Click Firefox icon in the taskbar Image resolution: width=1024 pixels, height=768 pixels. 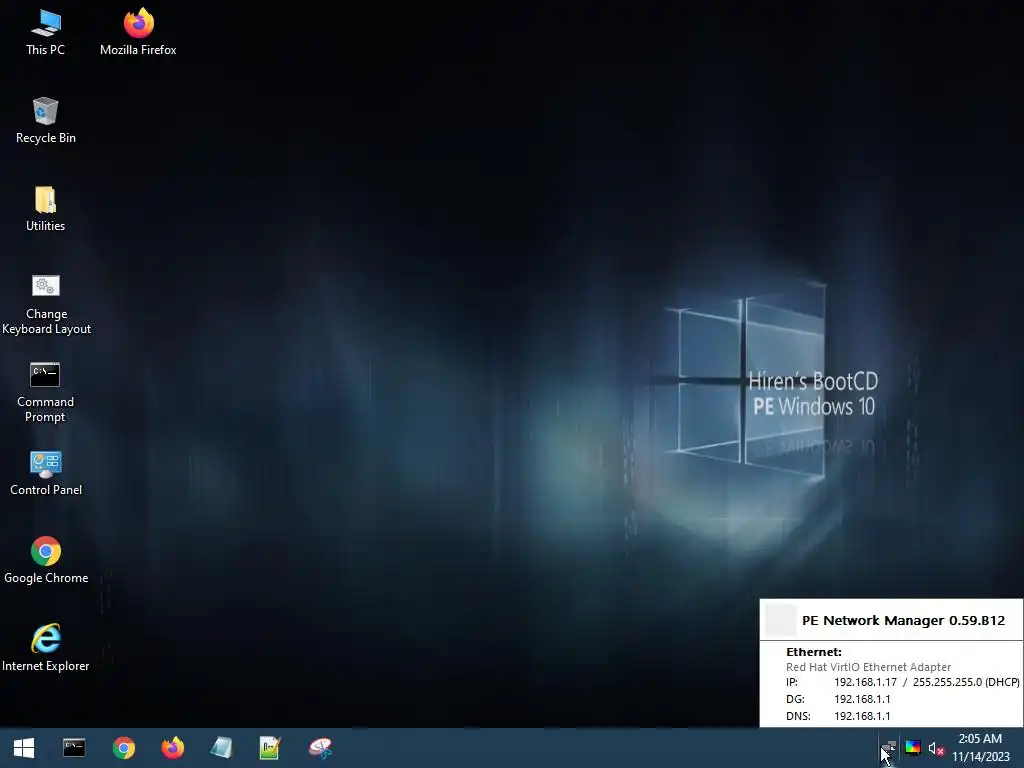pyautogui.click(x=172, y=748)
